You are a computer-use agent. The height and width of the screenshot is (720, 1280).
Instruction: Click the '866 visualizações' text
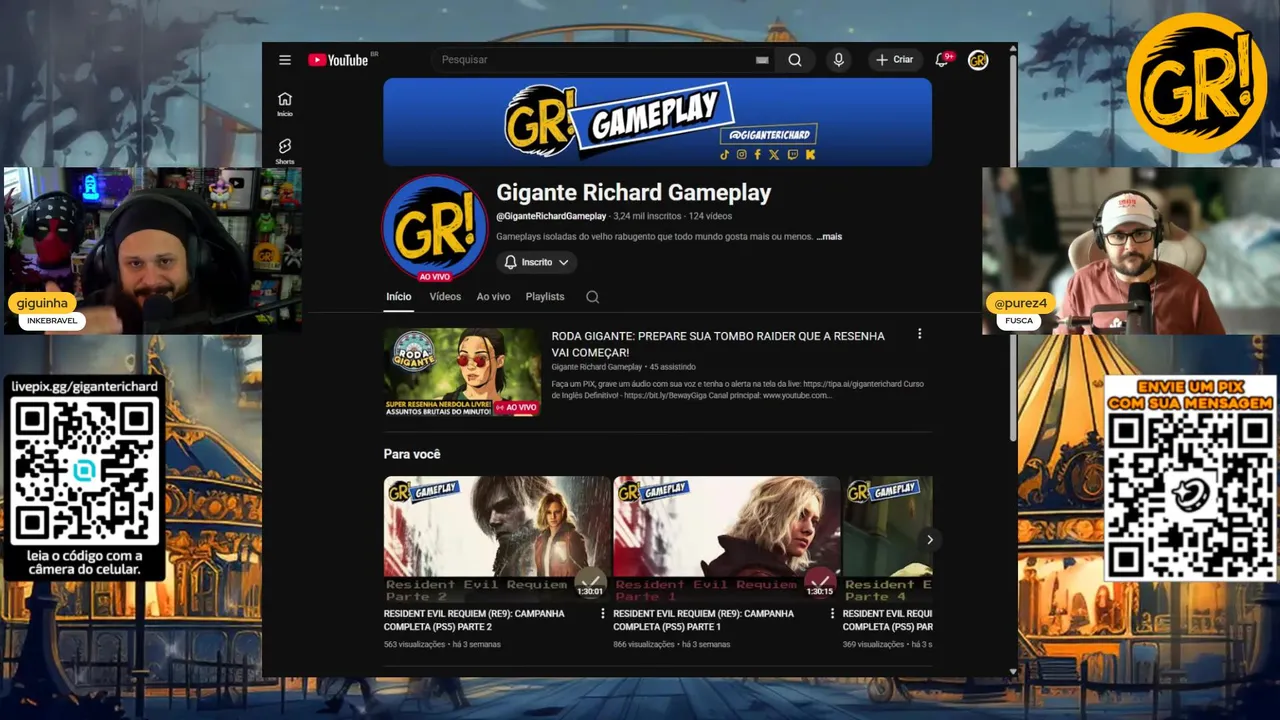pyautogui.click(x=643, y=645)
